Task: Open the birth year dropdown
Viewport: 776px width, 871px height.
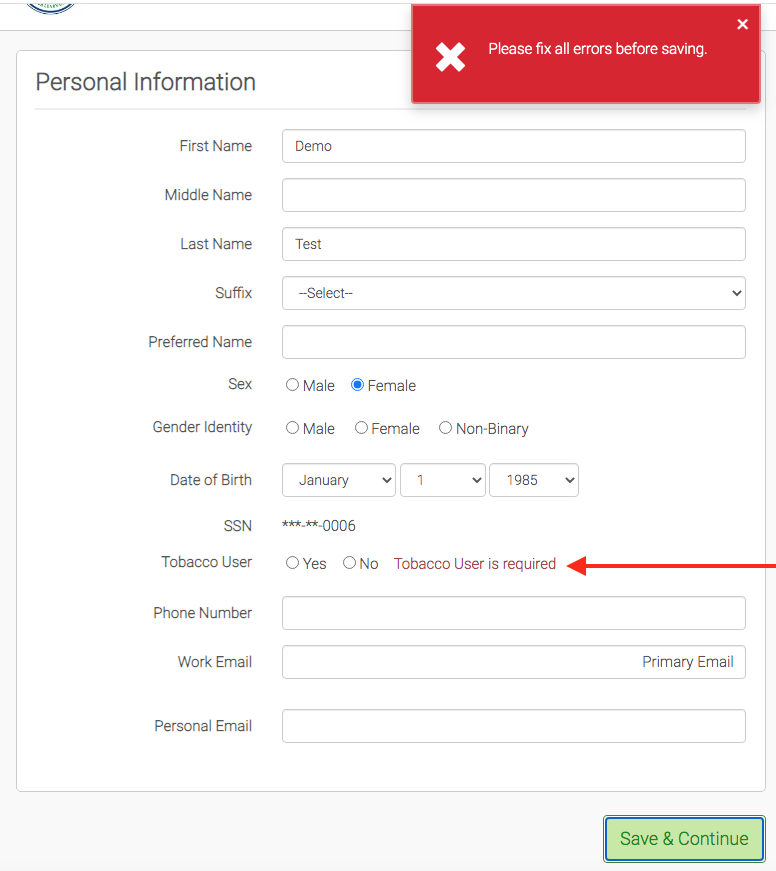Action: (533, 480)
